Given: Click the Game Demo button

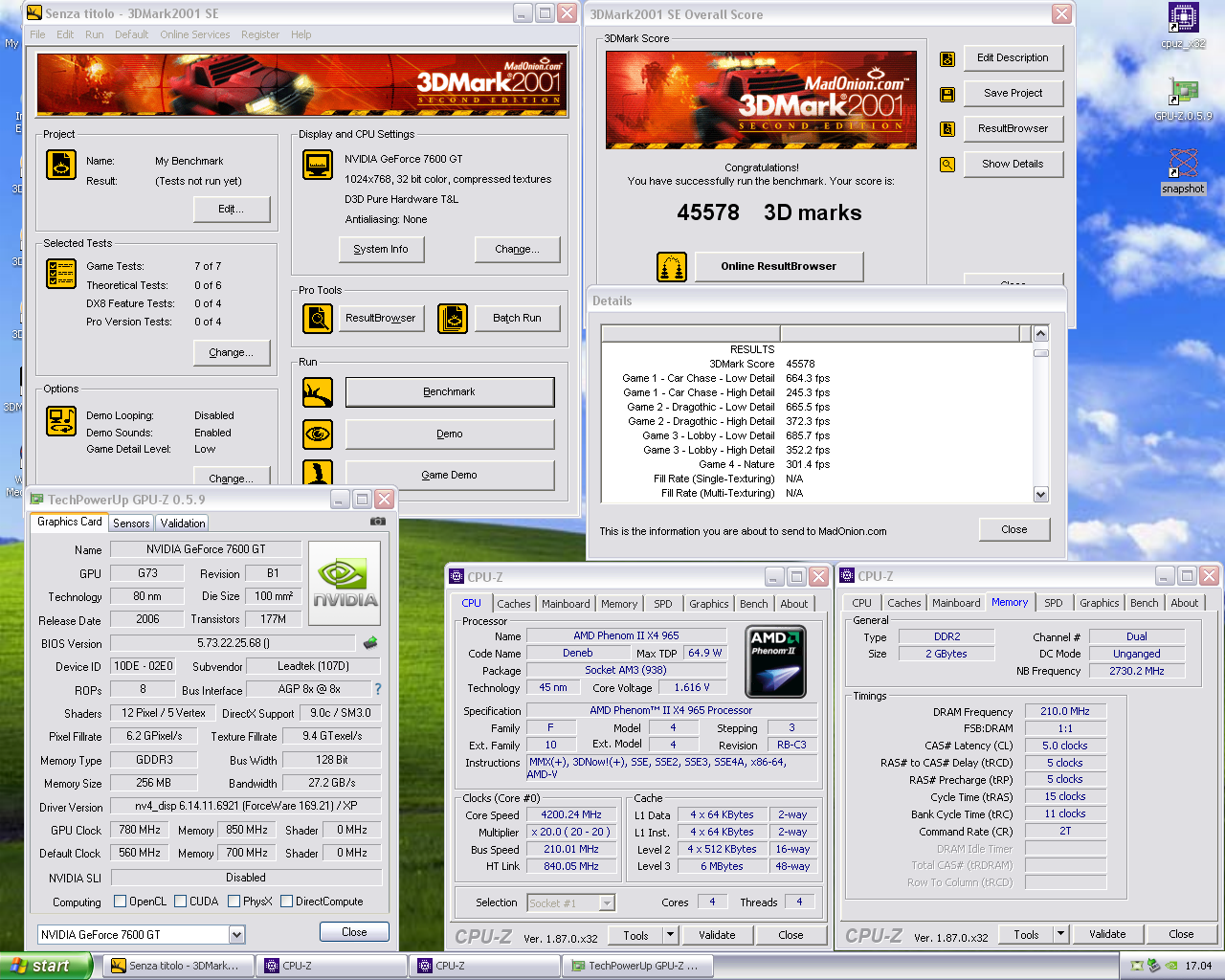Looking at the screenshot, I should (450, 476).
